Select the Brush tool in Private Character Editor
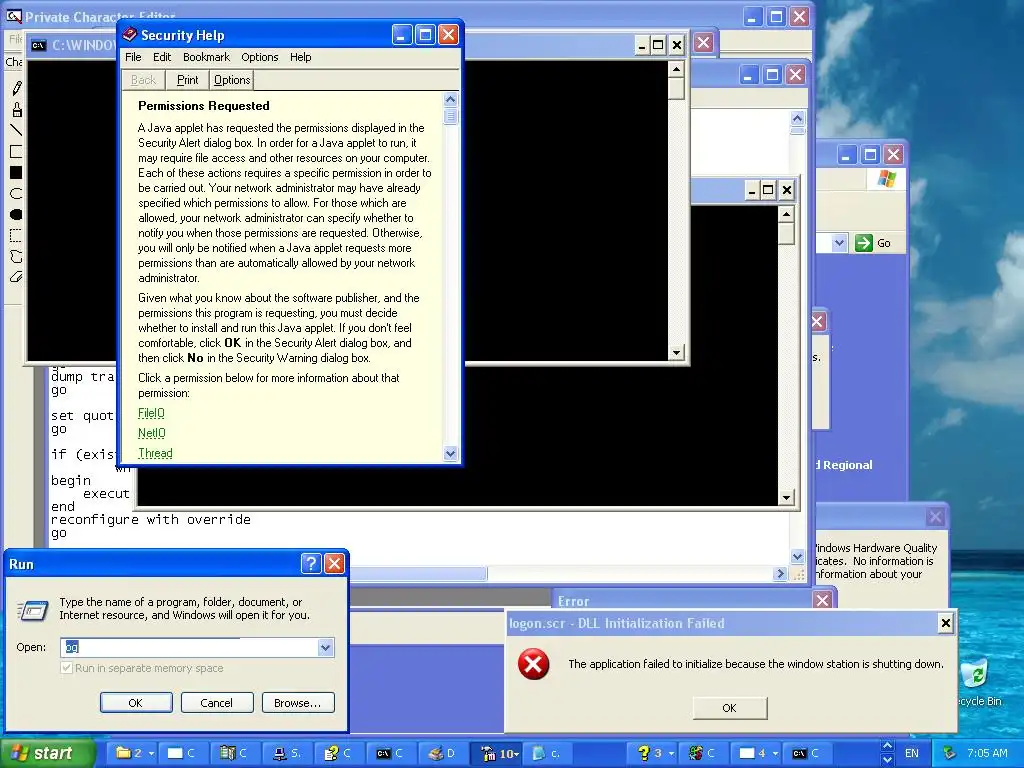 click(16, 109)
